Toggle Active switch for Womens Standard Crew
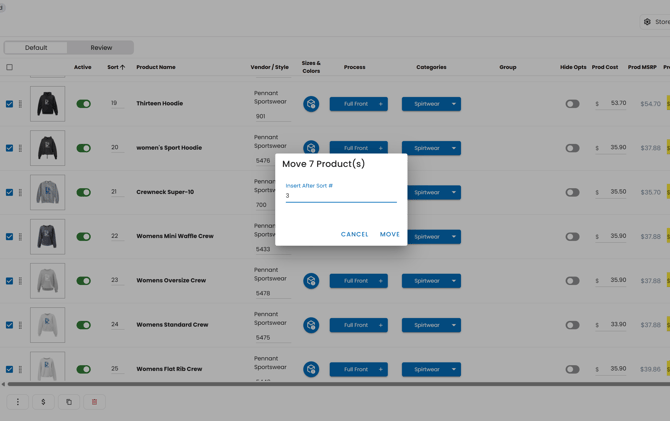670x421 pixels. pyautogui.click(x=83, y=325)
